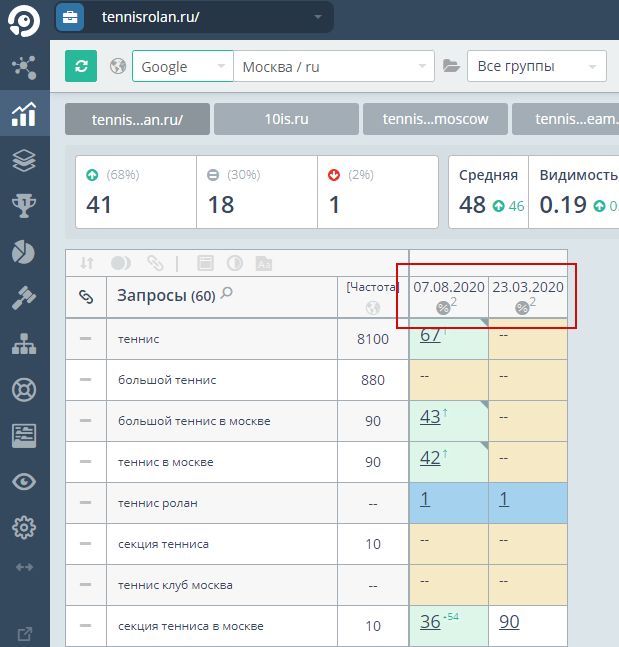Click position link 90 for секция тенниса в москве
Image resolution: width=619 pixels, height=647 pixels.
tap(509, 622)
